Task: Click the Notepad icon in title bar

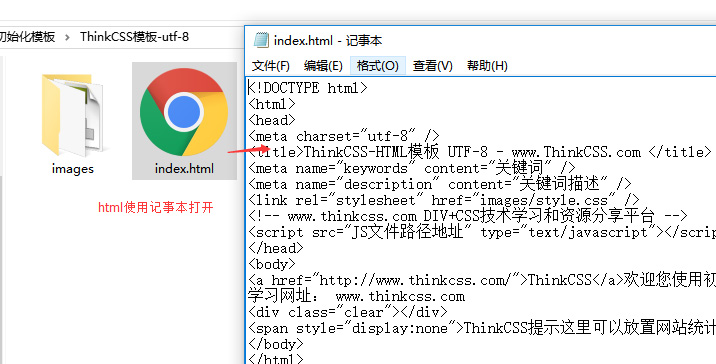Action: coord(261,40)
